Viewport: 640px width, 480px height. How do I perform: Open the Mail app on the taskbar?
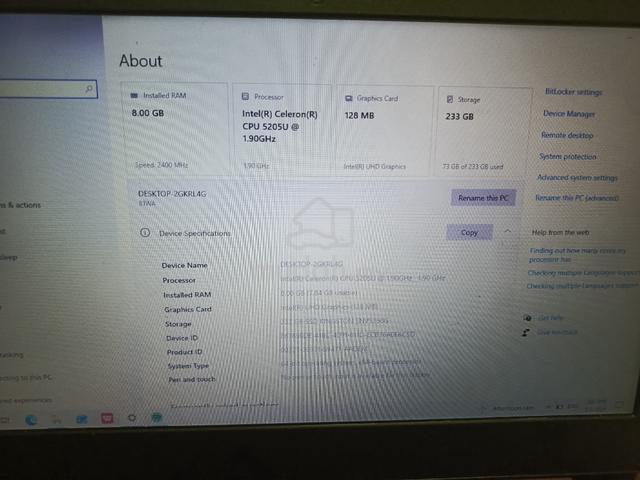pyautogui.click(x=82, y=419)
